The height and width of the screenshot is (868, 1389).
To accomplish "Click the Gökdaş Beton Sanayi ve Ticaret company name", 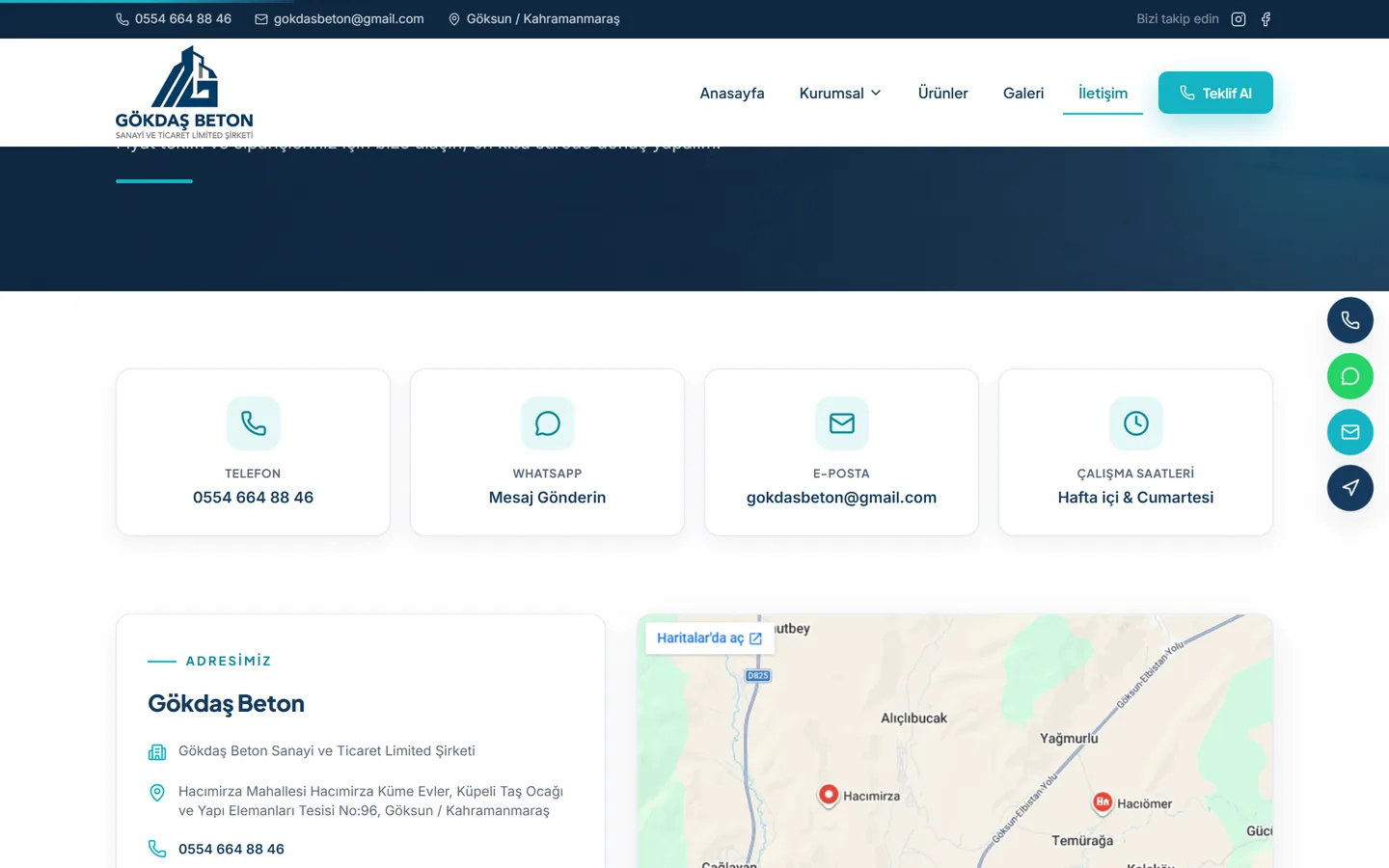I will point(327,751).
